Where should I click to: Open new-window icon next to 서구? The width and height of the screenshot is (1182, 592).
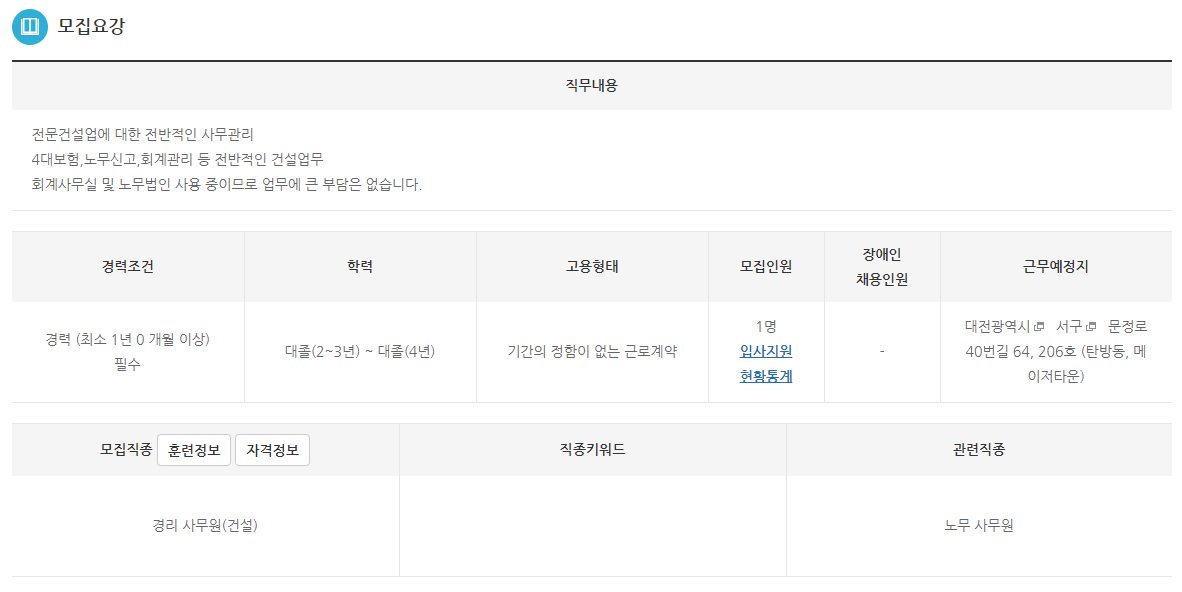1091,327
